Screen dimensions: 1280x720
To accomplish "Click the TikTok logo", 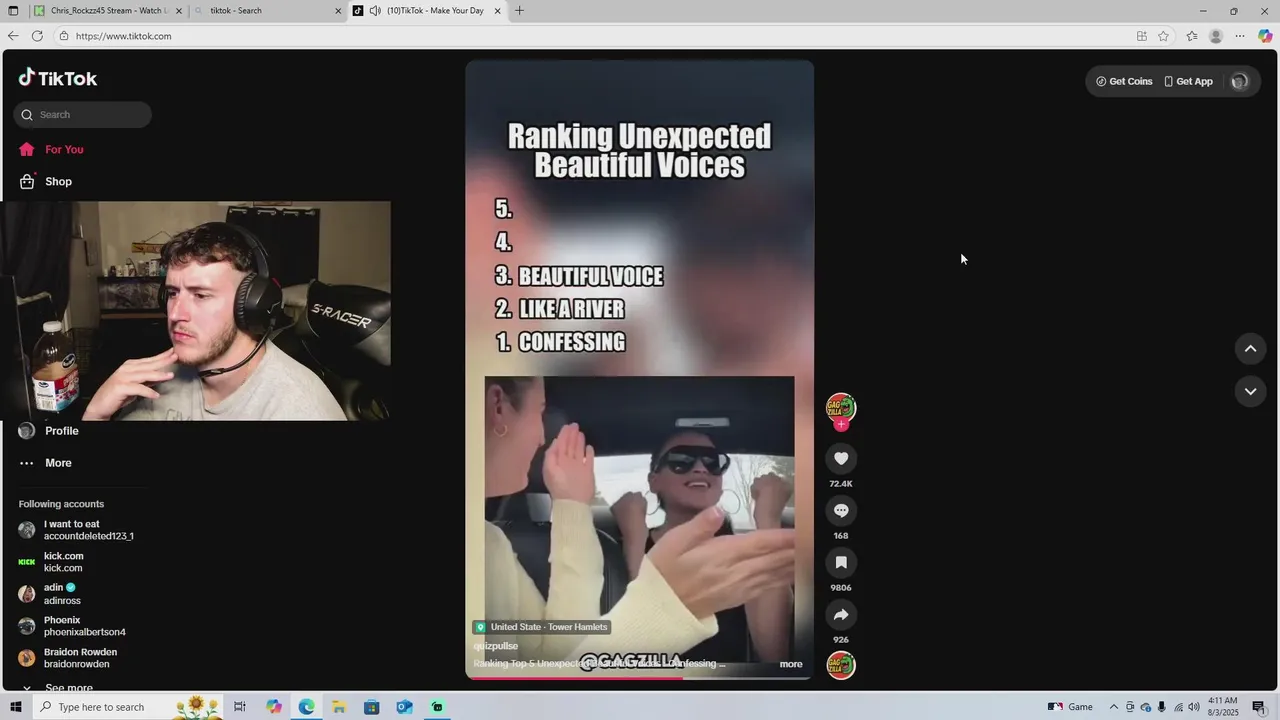I will 58,78.
